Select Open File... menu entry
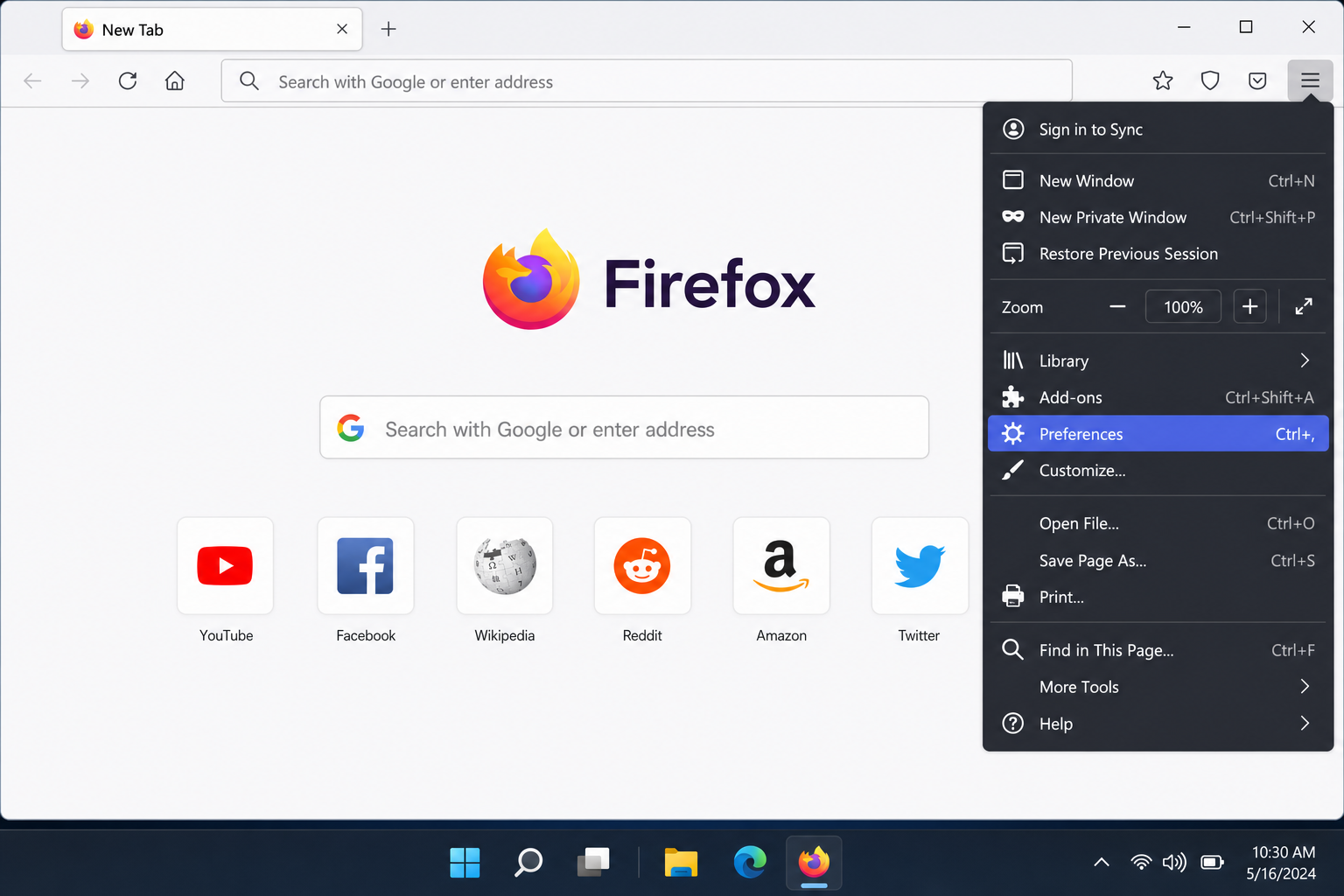Screen dimensions: 1344x896 point(1158,523)
